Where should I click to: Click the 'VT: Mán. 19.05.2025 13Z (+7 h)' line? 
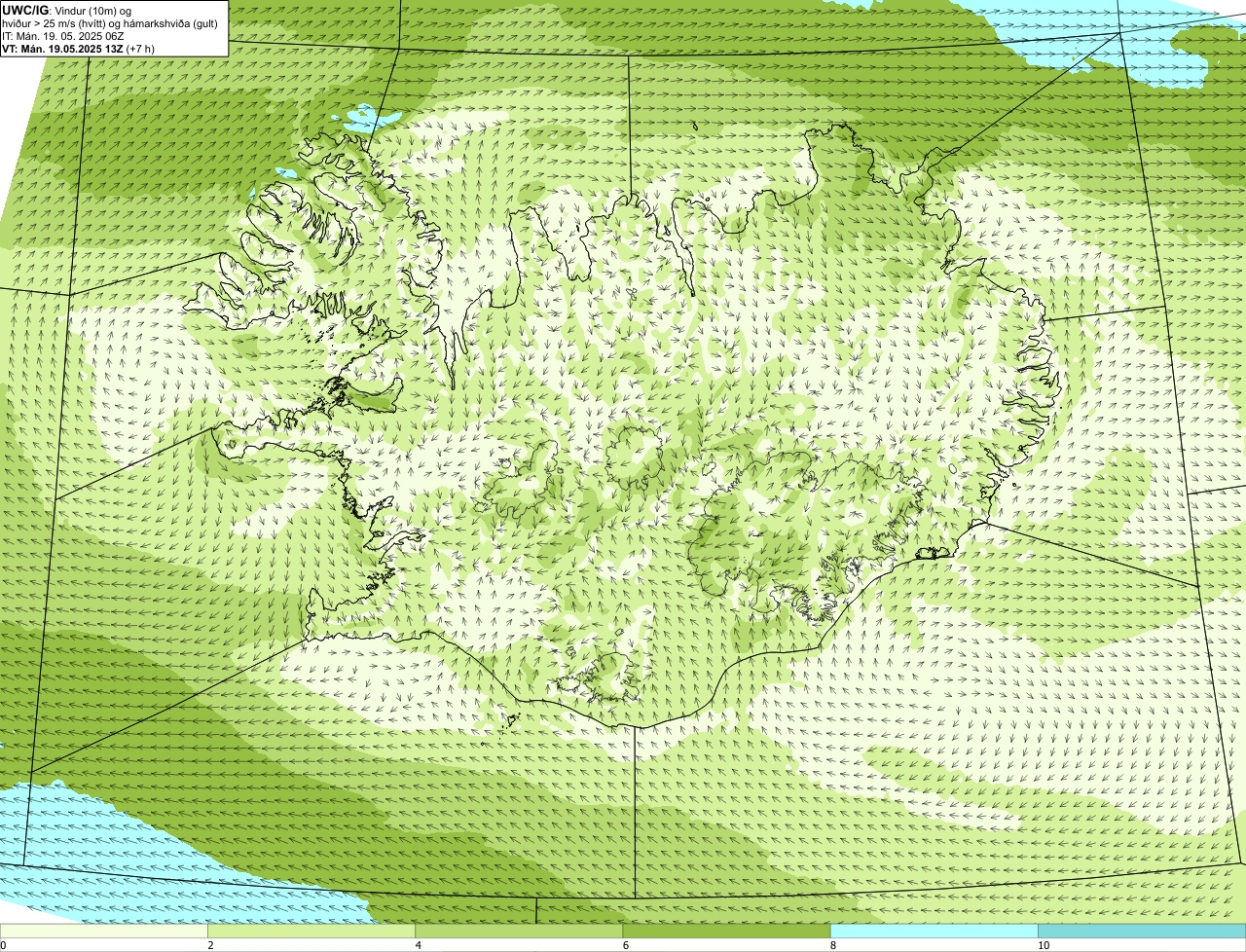(x=79, y=49)
